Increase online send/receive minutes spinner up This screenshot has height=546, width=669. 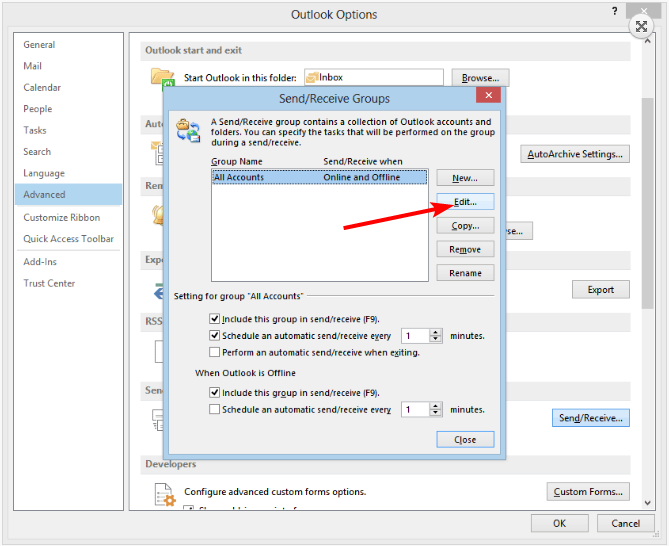(x=435, y=332)
